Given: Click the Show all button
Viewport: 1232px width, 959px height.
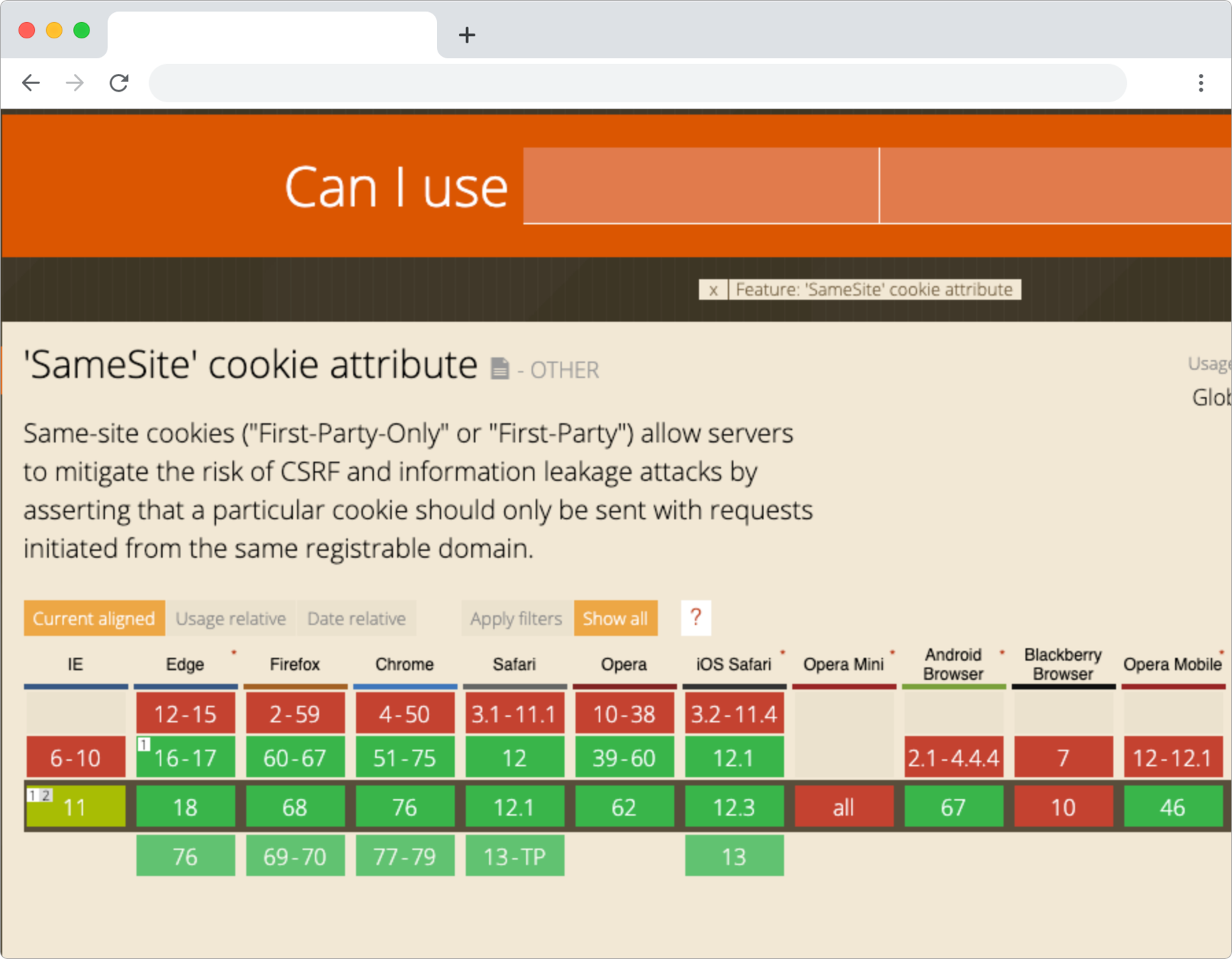Looking at the screenshot, I should click(x=615, y=618).
